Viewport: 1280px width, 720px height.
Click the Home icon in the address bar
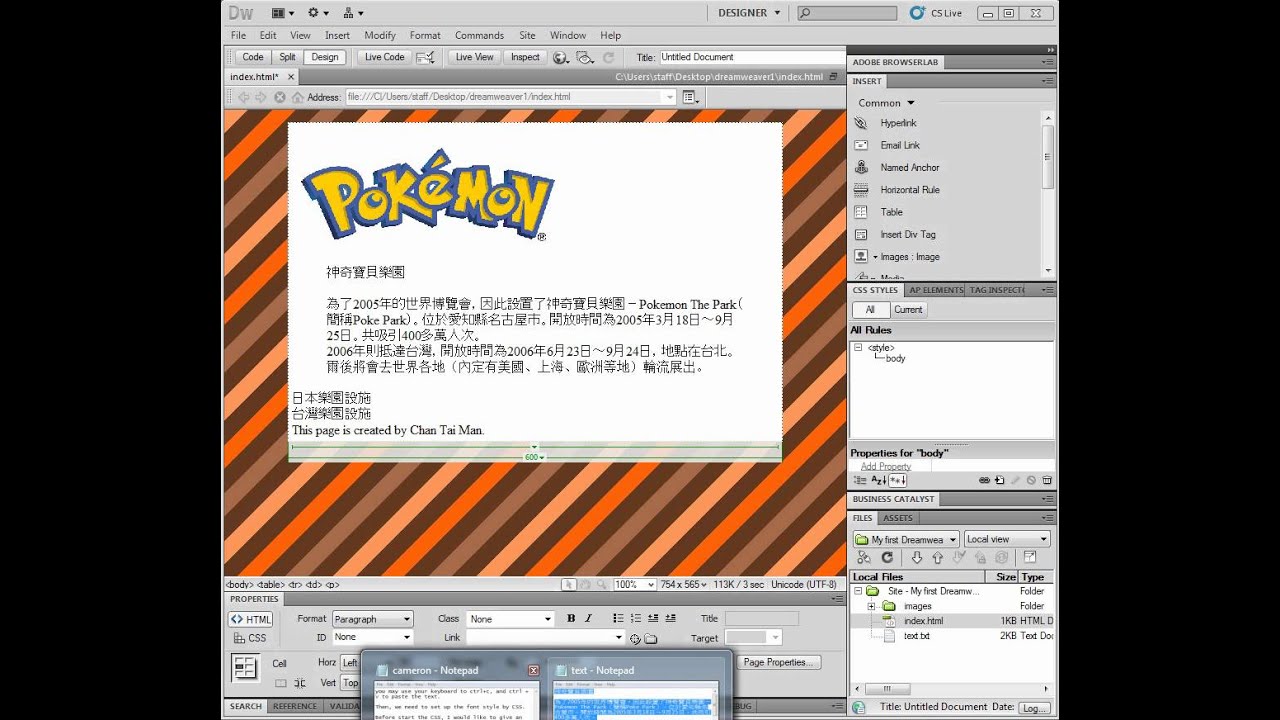tap(295, 97)
